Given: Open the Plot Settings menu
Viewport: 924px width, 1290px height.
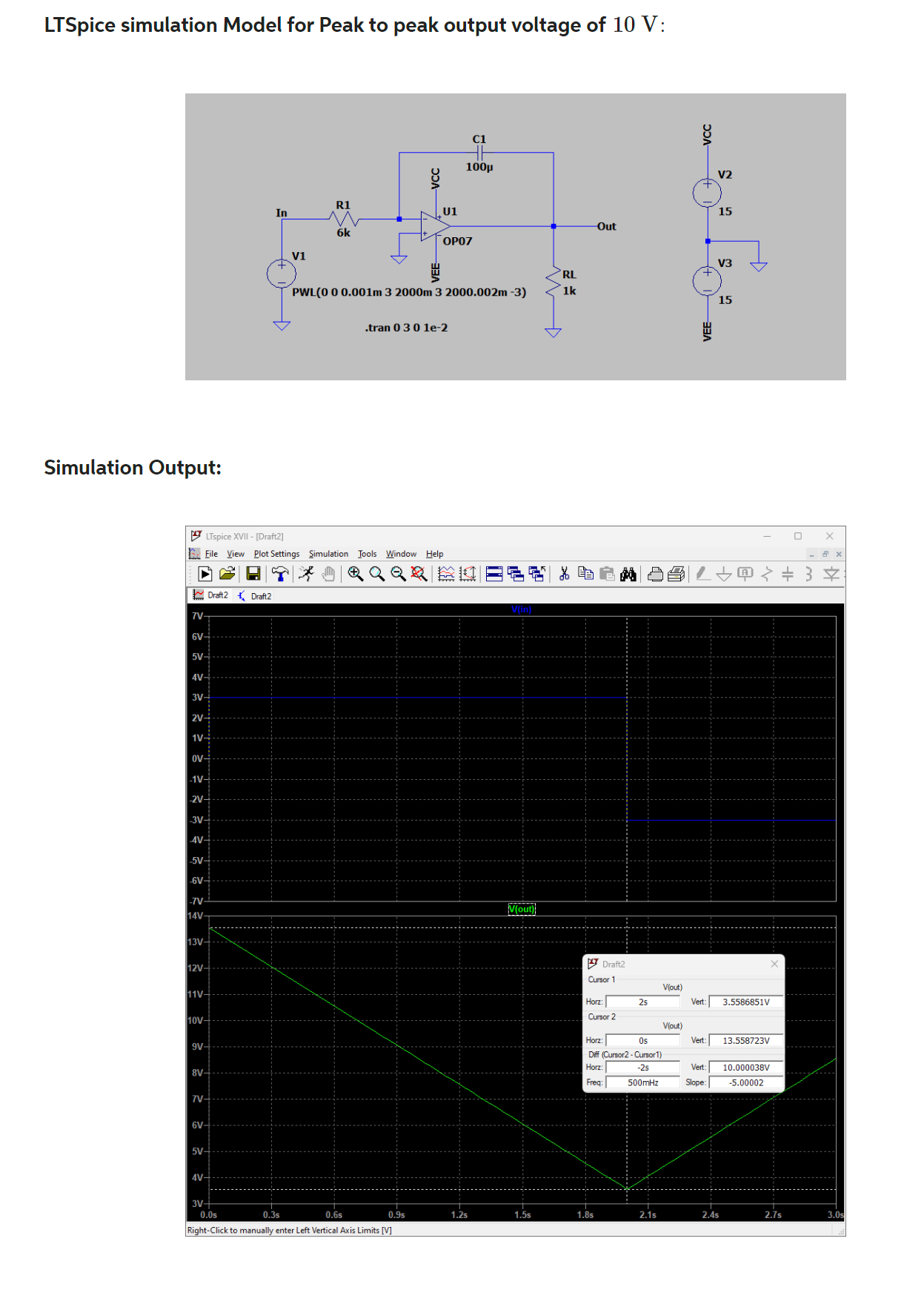Looking at the screenshot, I should click(x=276, y=554).
